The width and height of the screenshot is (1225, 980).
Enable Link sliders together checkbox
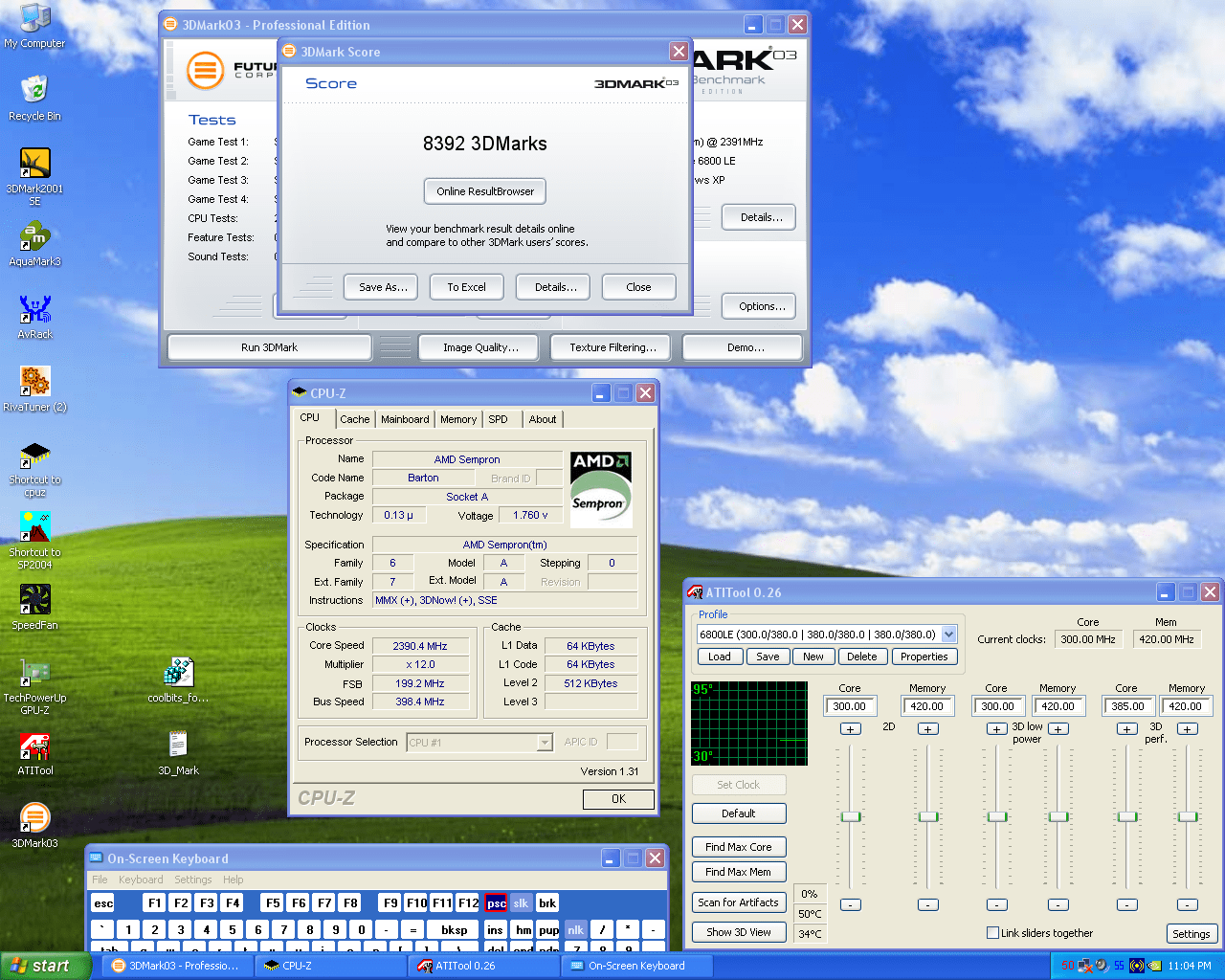point(992,933)
